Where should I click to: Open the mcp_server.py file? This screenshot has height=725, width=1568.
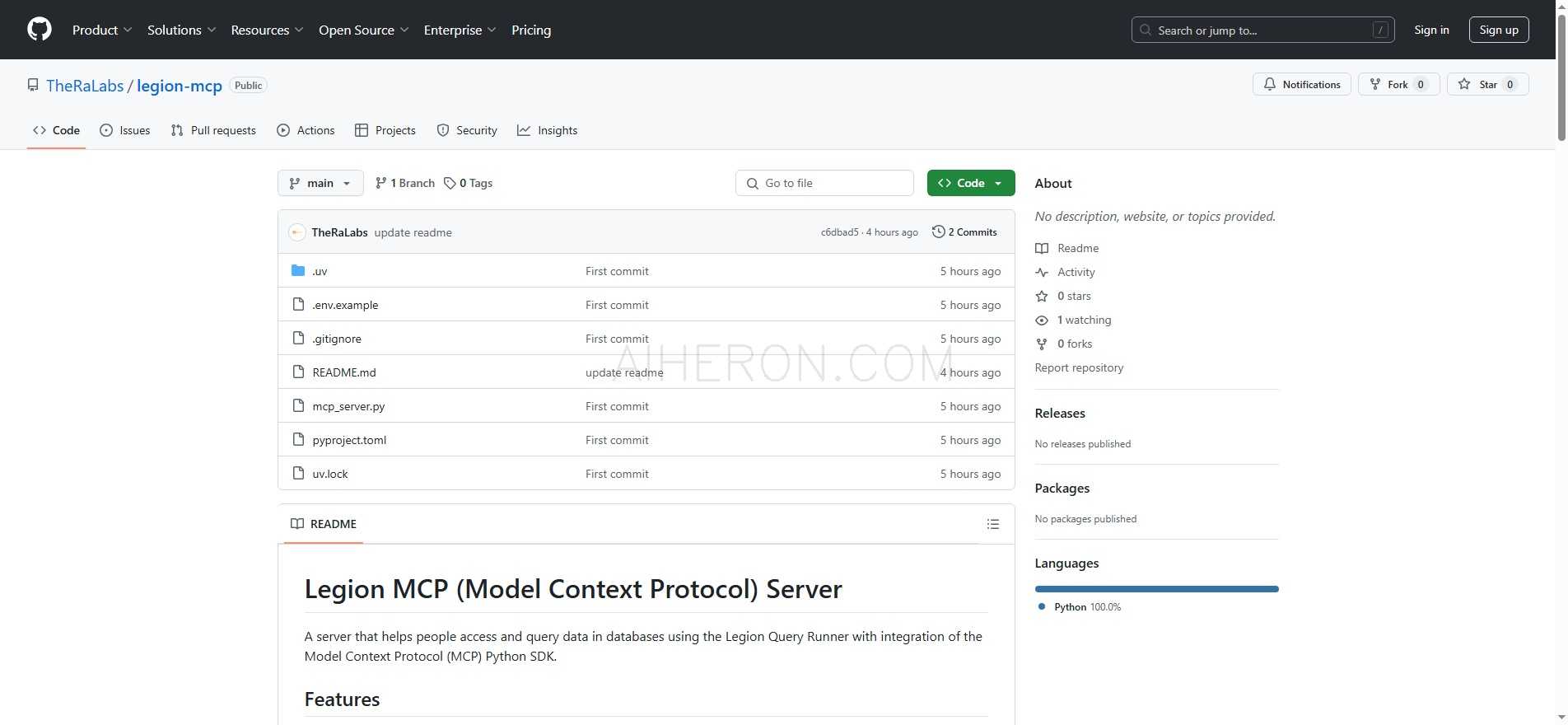coord(348,406)
